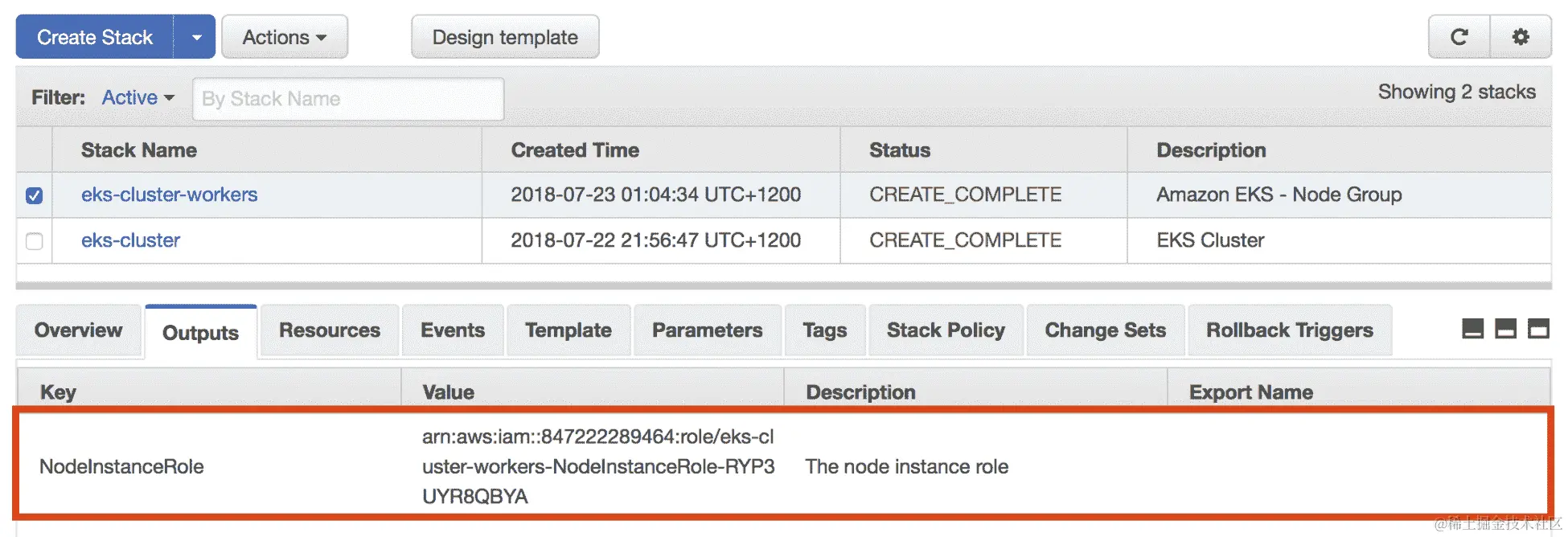This screenshot has width=1568, height=537.
Task: Switch to the Resources tab
Action: [330, 330]
